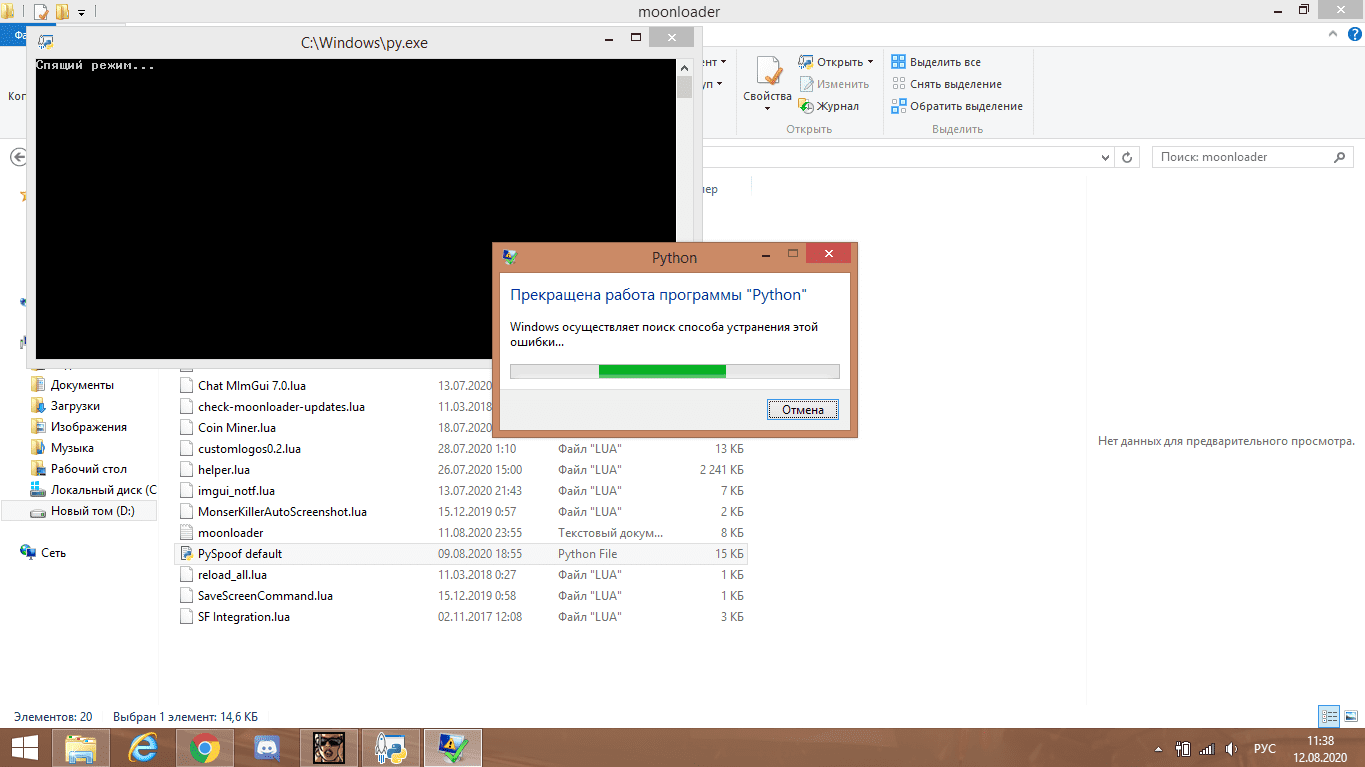Screen dimensions: 1365x767
Task: Click the power/battery icon in system tray
Action: point(1183,748)
